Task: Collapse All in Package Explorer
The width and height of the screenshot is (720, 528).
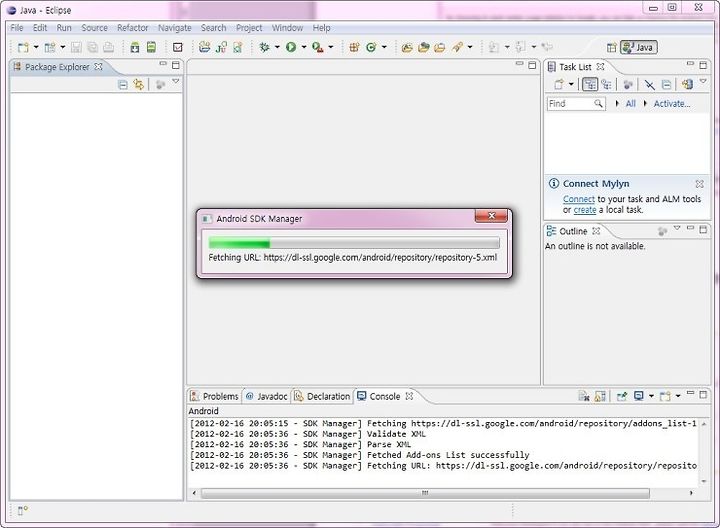Action: [123, 84]
